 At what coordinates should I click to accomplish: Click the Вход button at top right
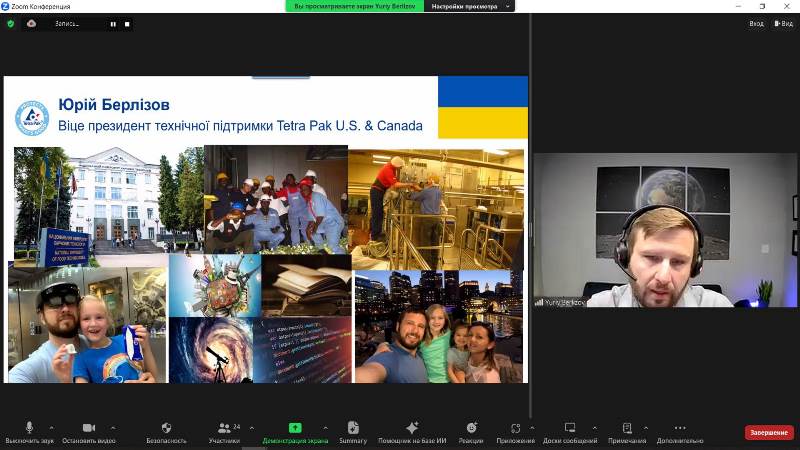[x=756, y=23]
